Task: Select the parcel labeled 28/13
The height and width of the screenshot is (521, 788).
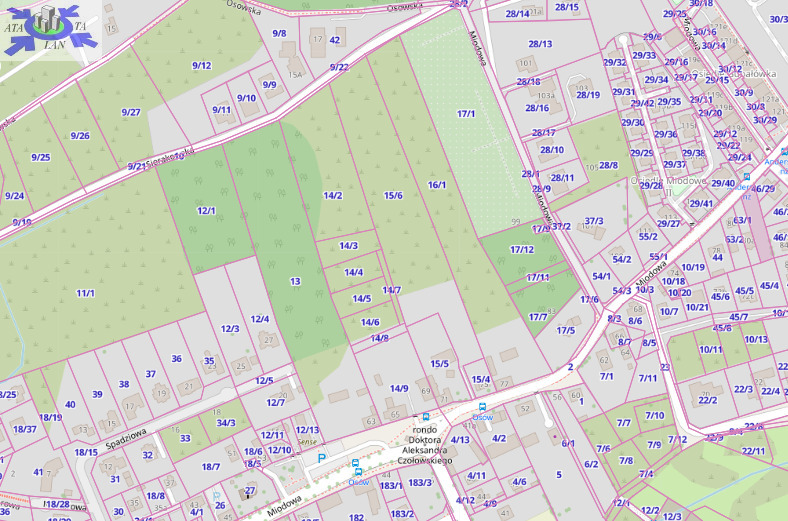Action: tap(540, 44)
